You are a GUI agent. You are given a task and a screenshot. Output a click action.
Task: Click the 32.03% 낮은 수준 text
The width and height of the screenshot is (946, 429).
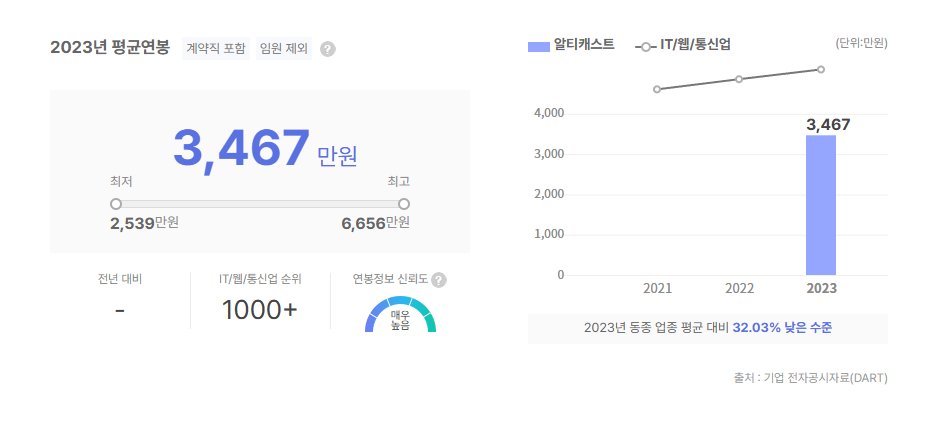(782, 328)
